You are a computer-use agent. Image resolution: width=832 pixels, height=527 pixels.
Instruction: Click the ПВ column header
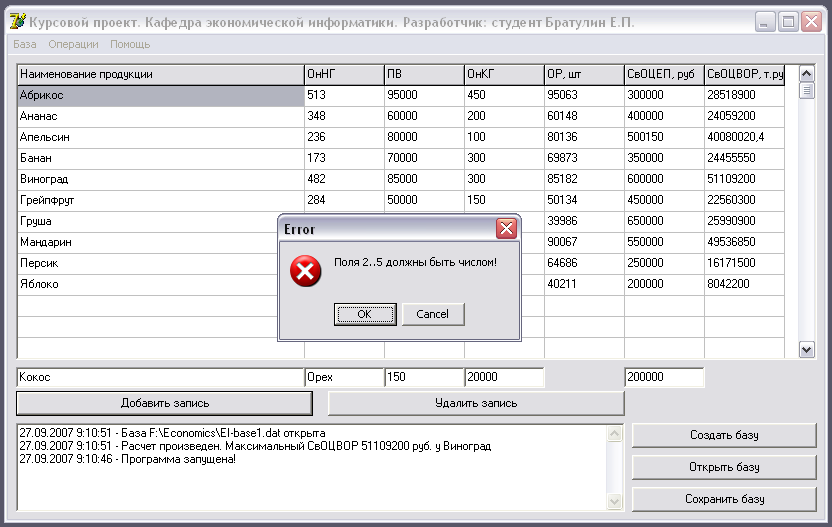click(x=424, y=75)
